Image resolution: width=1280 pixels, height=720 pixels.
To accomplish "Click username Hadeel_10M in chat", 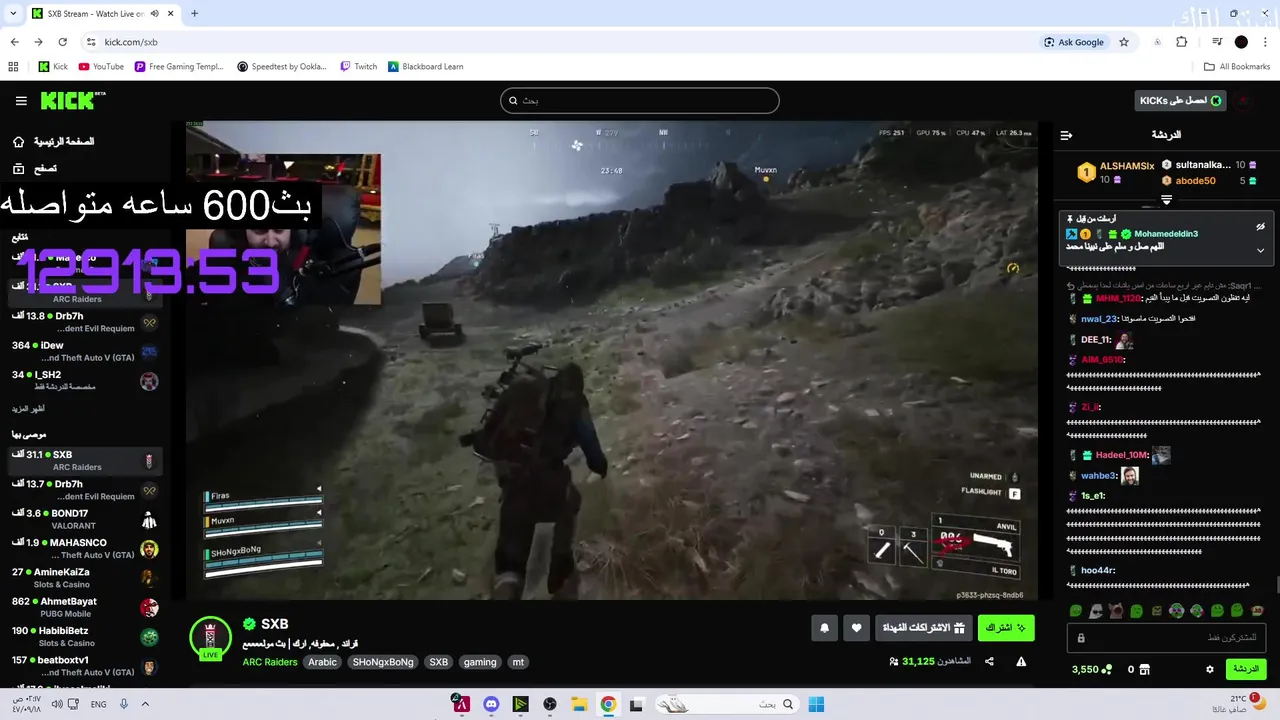I will pyautogui.click(x=1121, y=455).
